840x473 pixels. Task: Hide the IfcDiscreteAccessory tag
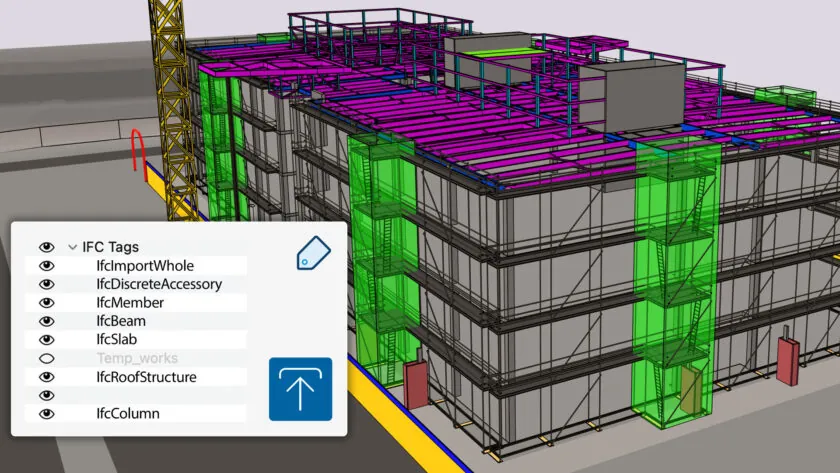pyautogui.click(x=45, y=284)
